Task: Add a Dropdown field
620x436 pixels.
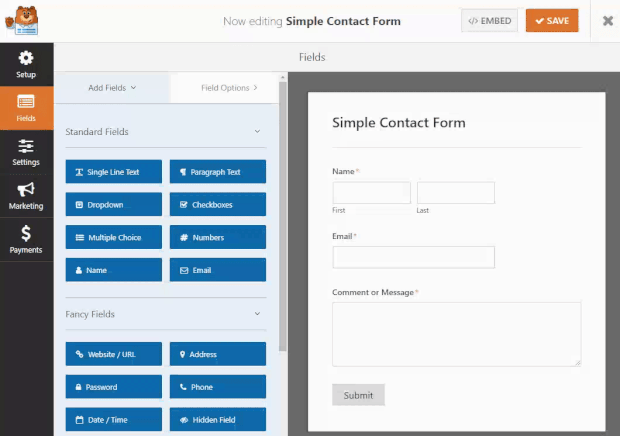Action: tap(114, 204)
